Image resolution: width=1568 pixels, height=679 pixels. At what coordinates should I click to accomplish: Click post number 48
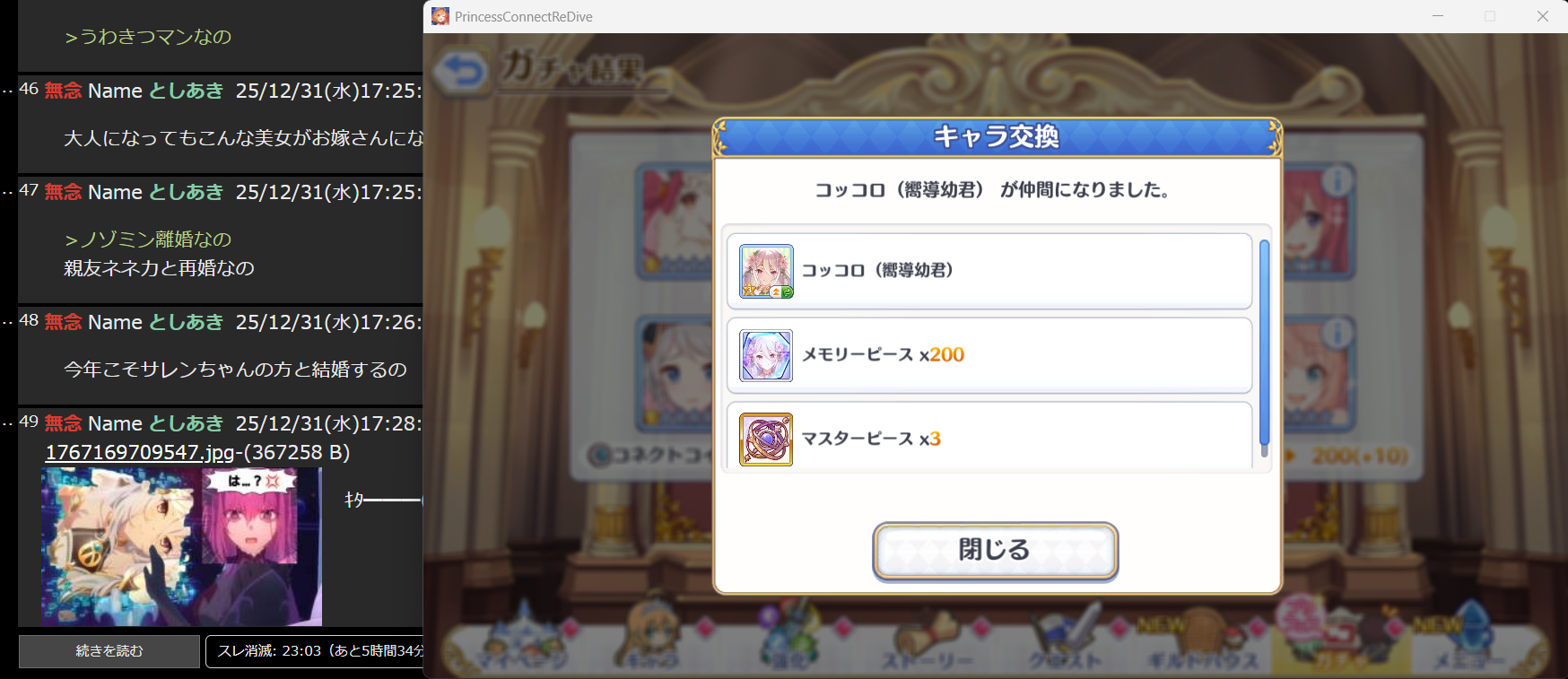click(29, 320)
